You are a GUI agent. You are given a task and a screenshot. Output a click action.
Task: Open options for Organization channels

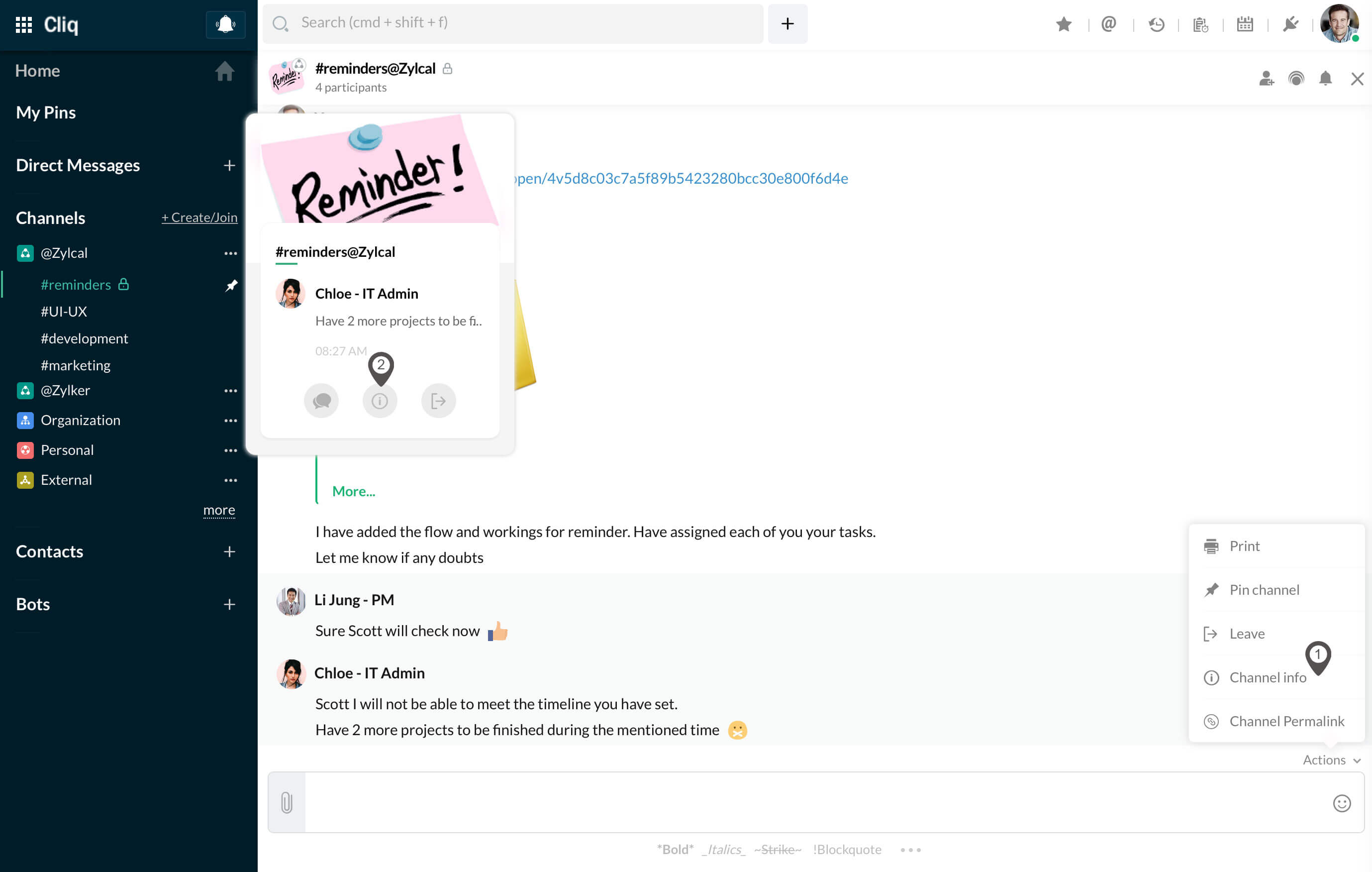coord(230,421)
